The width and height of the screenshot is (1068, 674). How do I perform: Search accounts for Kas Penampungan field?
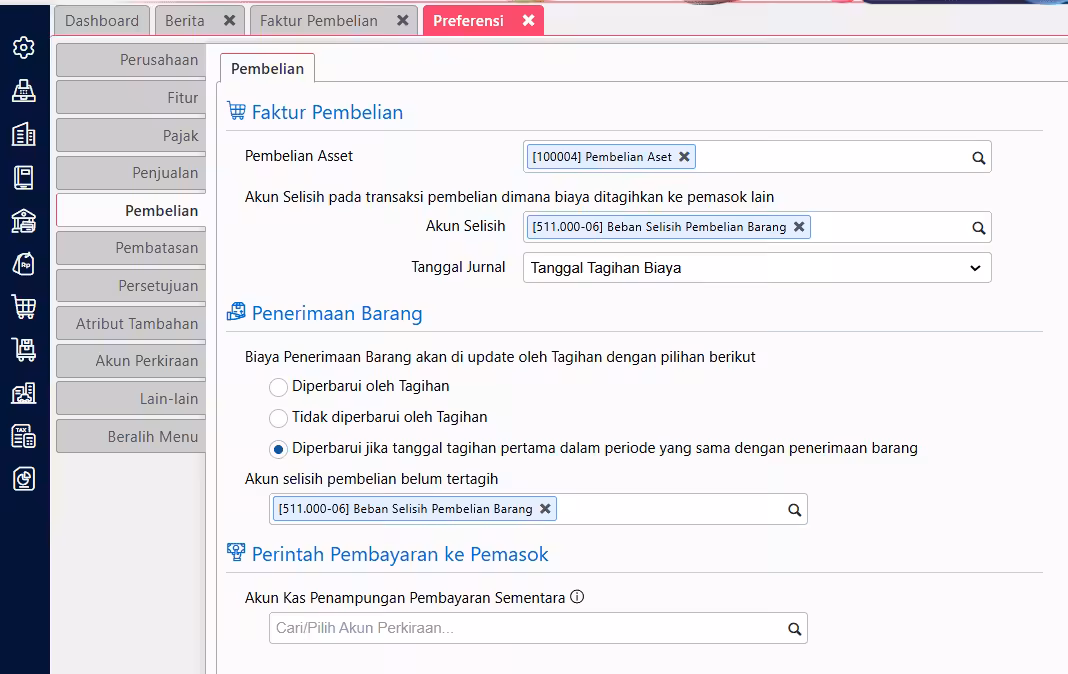click(794, 629)
